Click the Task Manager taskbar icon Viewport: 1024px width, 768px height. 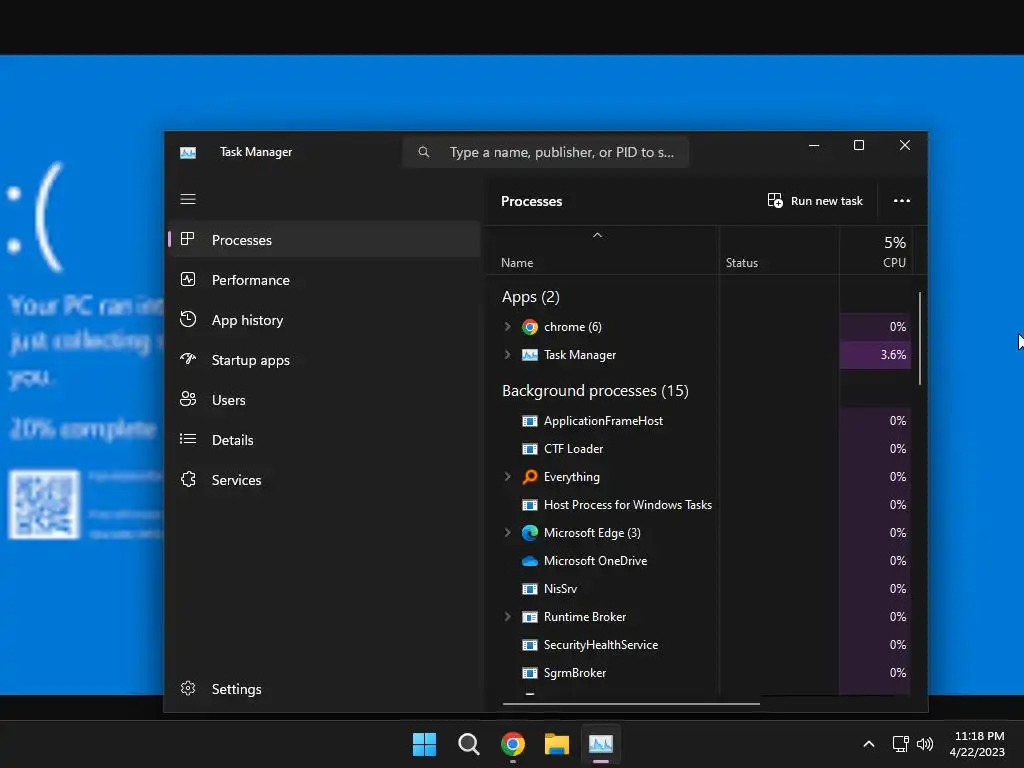(x=600, y=744)
